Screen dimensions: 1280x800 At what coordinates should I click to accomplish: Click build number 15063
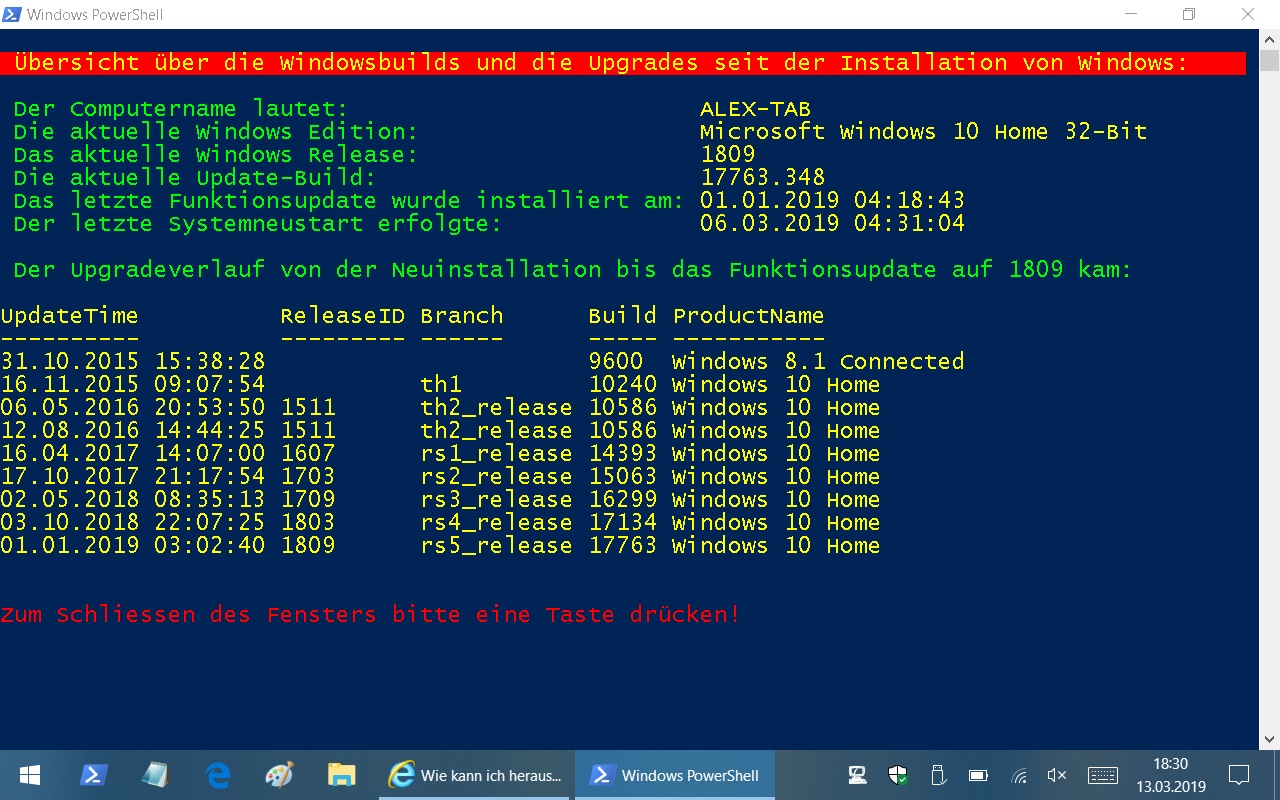point(622,477)
